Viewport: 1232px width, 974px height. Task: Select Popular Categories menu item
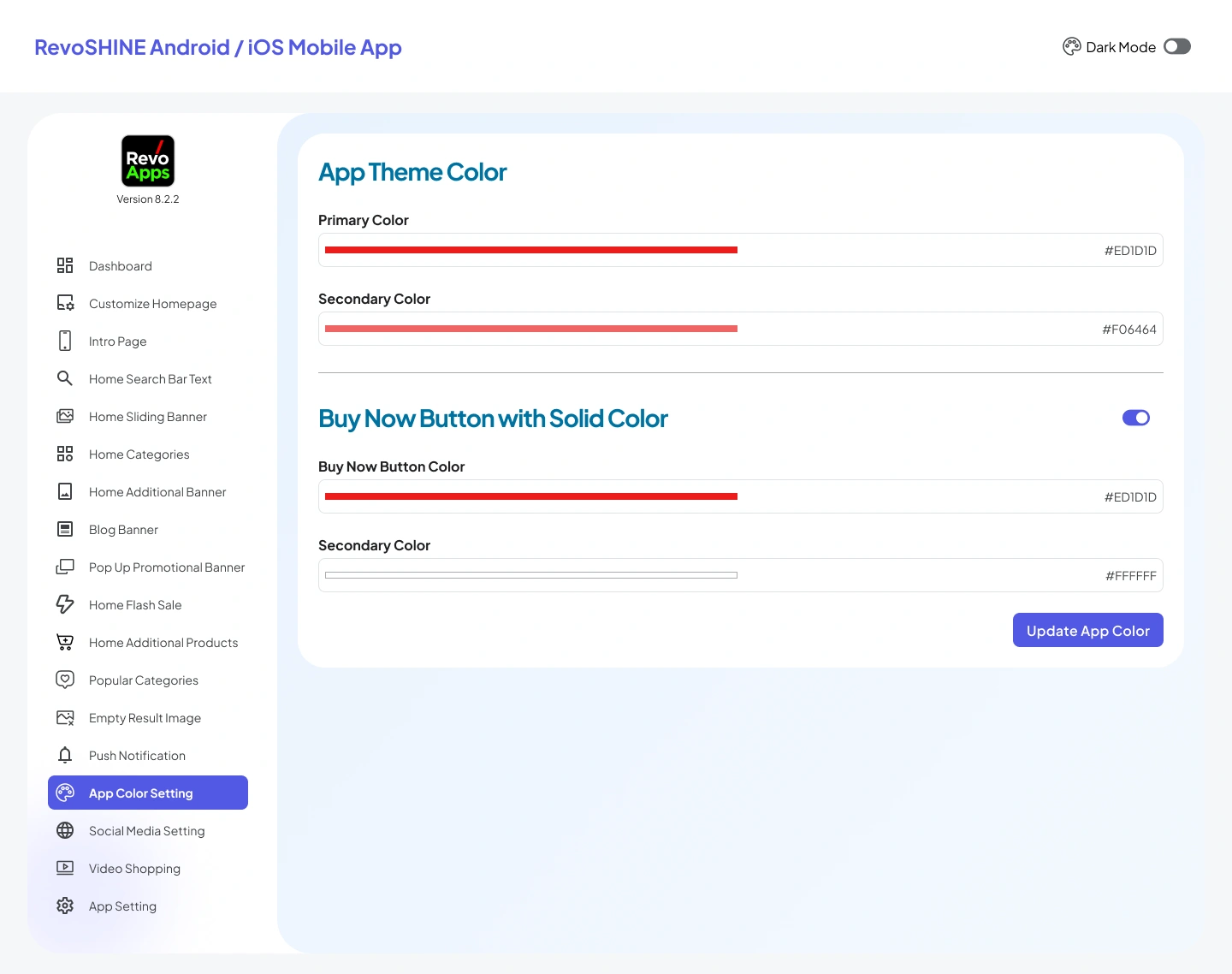click(148, 680)
